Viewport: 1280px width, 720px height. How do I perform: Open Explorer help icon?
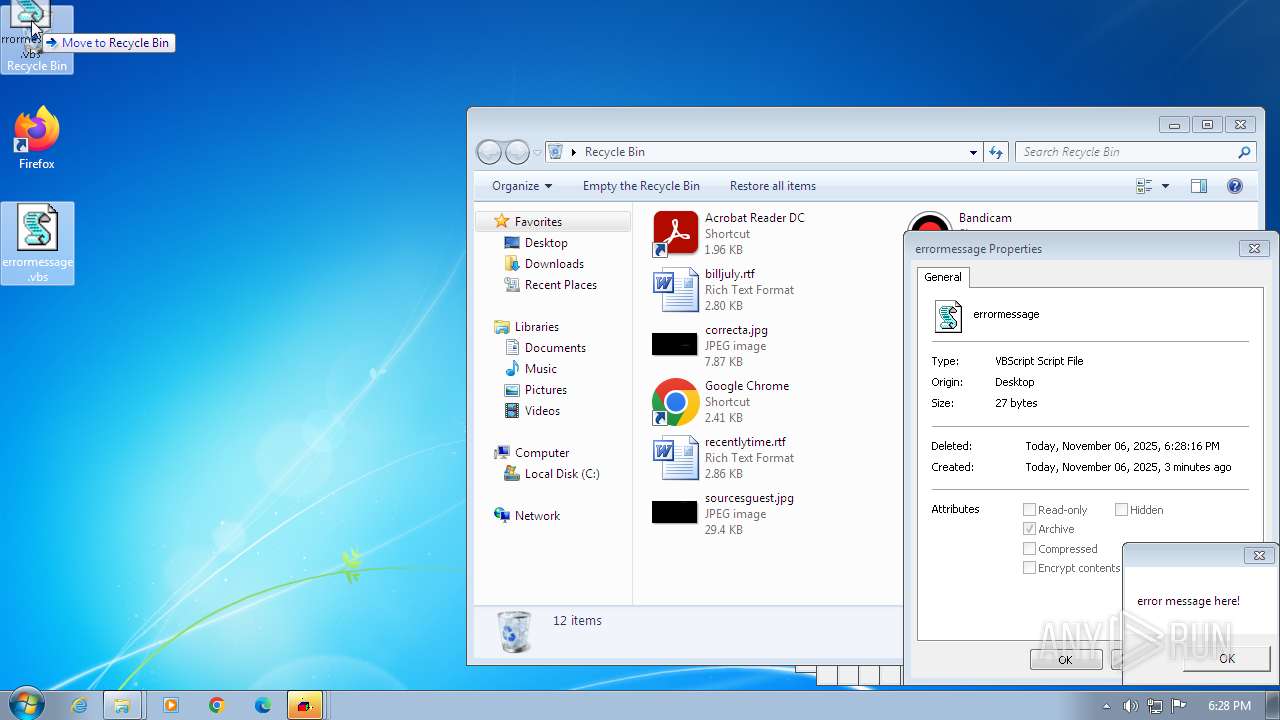coord(1235,186)
